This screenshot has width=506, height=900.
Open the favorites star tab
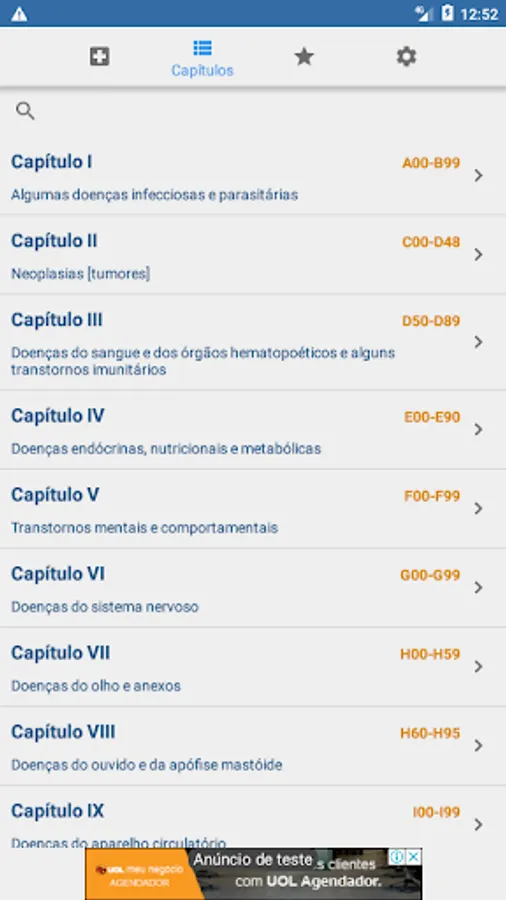(x=304, y=57)
